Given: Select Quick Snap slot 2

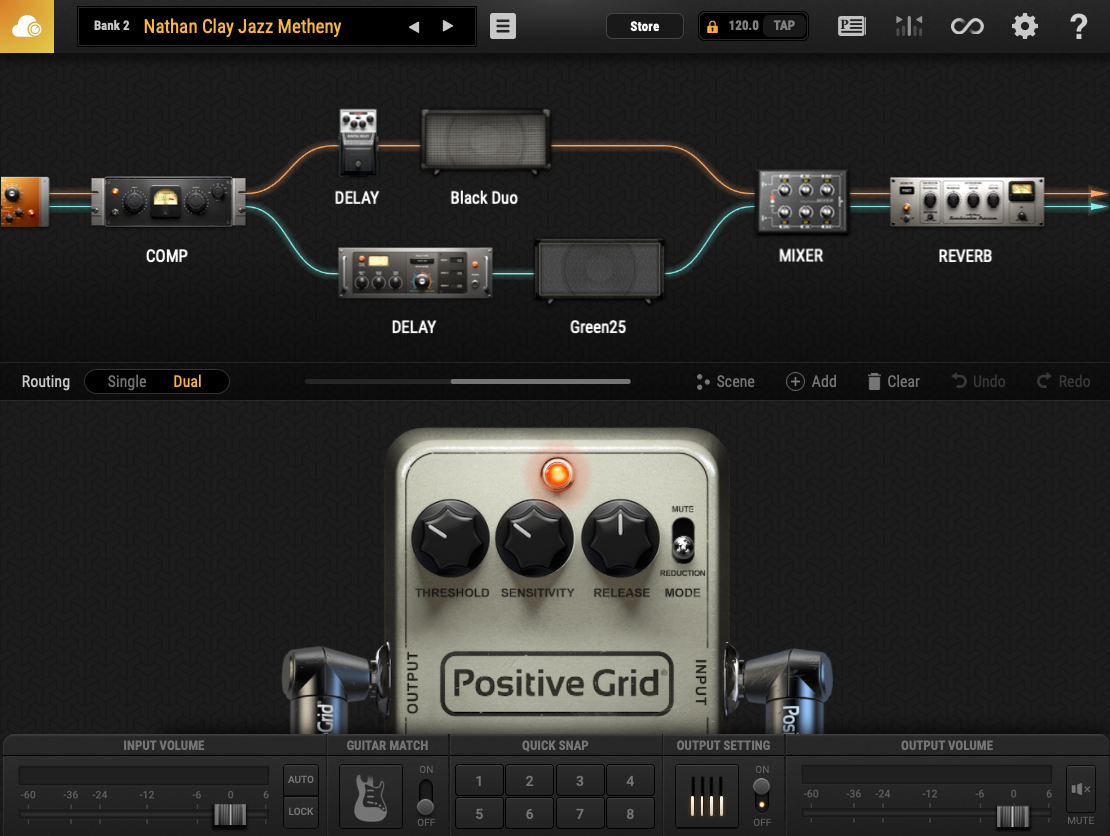Looking at the screenshot, I should click(530, 781).
